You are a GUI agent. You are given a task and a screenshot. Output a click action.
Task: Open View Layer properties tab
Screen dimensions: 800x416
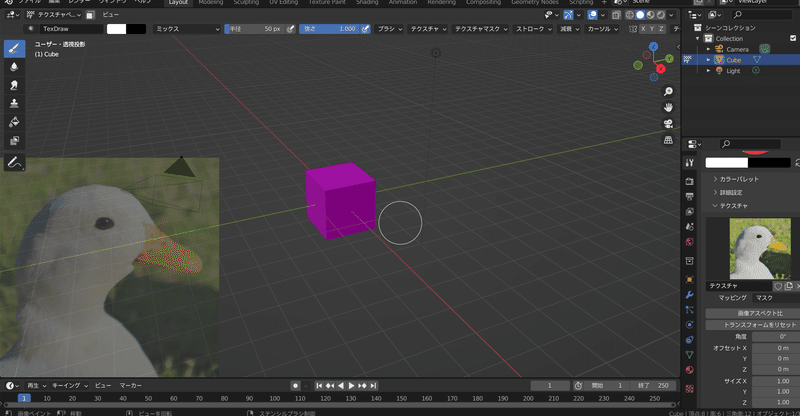(690, 211)
